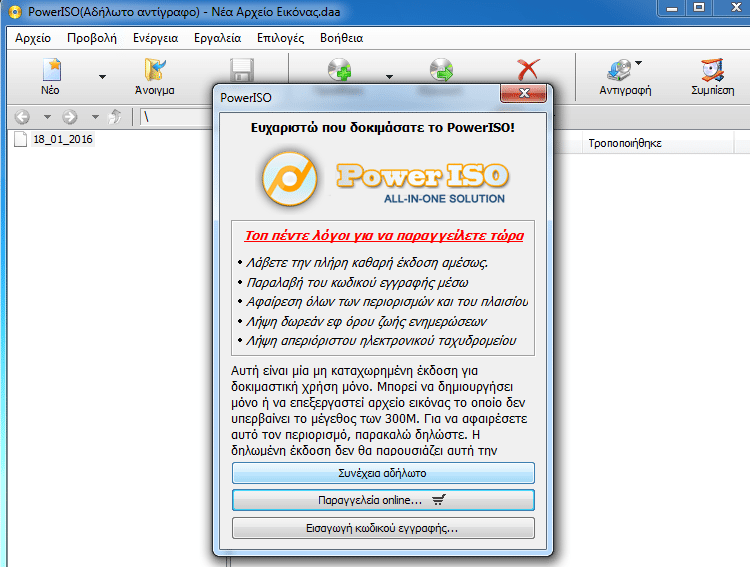Screen dimensions: 750x567
Task: Click the Add files disc icon
Action: coord(340,70)
